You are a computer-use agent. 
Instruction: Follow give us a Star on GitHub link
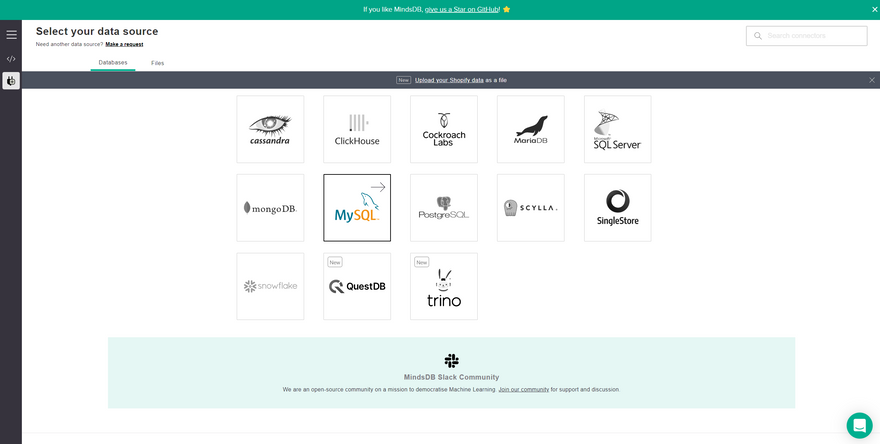[x=462, y=10]
